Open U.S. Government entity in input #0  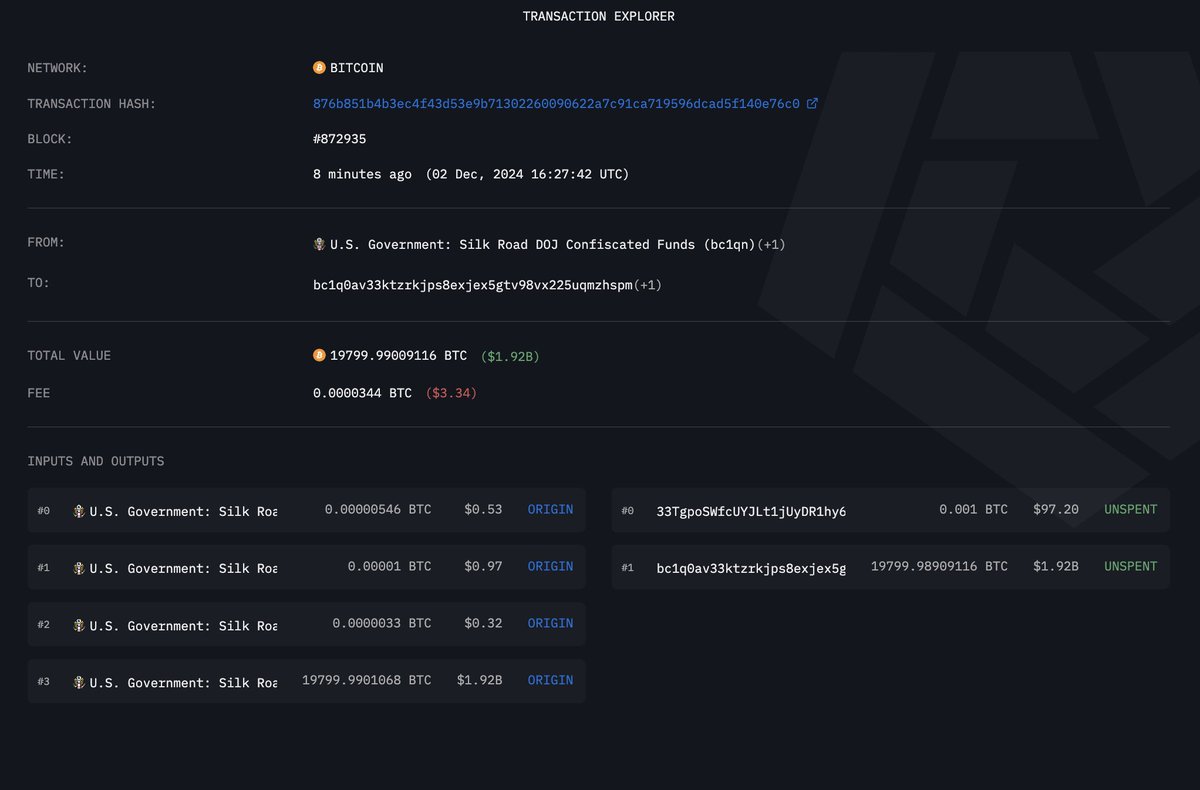[183, 511]
